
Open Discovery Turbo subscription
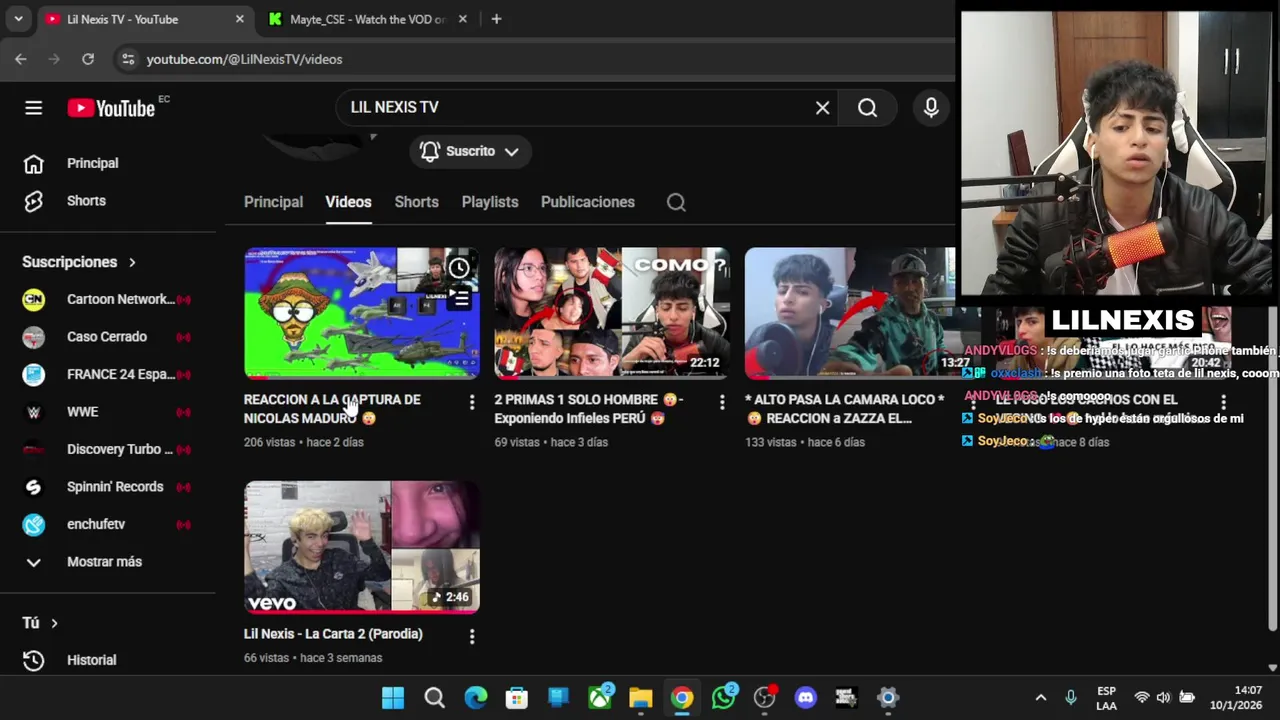coord(108,449)
